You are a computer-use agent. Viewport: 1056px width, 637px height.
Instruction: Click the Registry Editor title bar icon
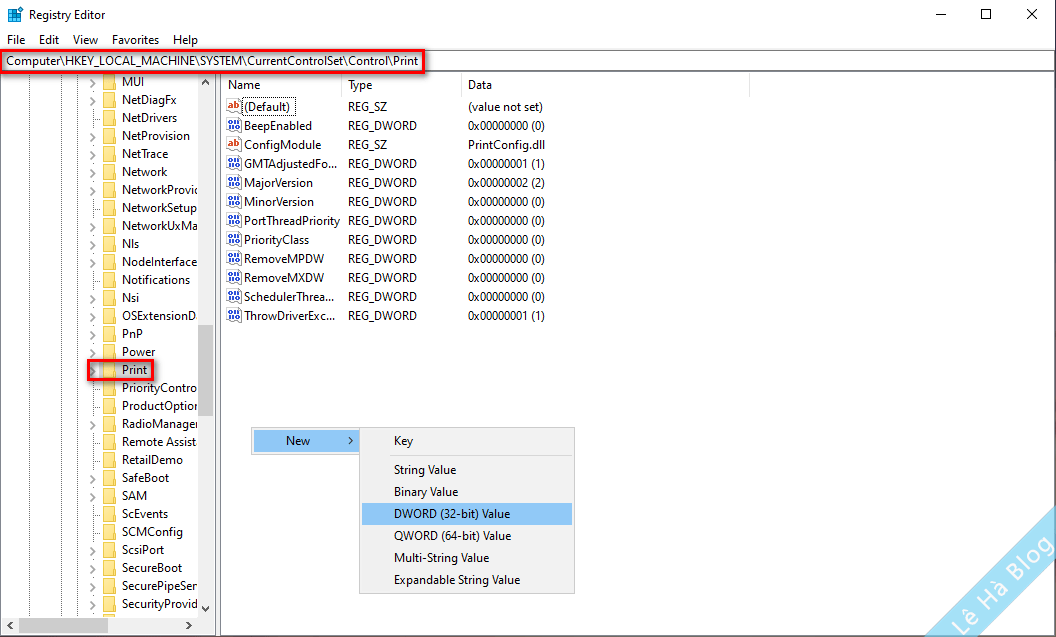(15, 15)
